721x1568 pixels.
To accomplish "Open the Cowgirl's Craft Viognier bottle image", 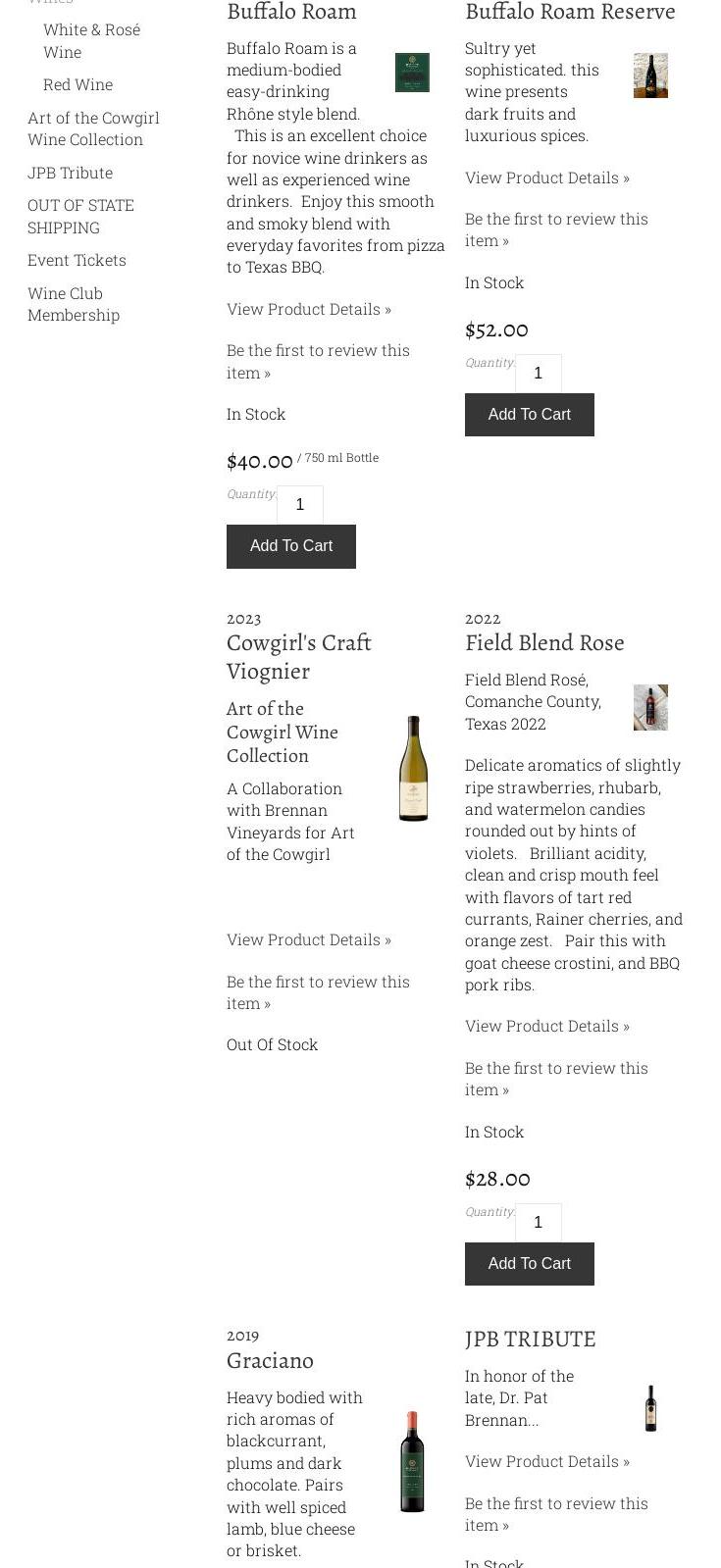I will pyautogui.click(x=413, y=769).
